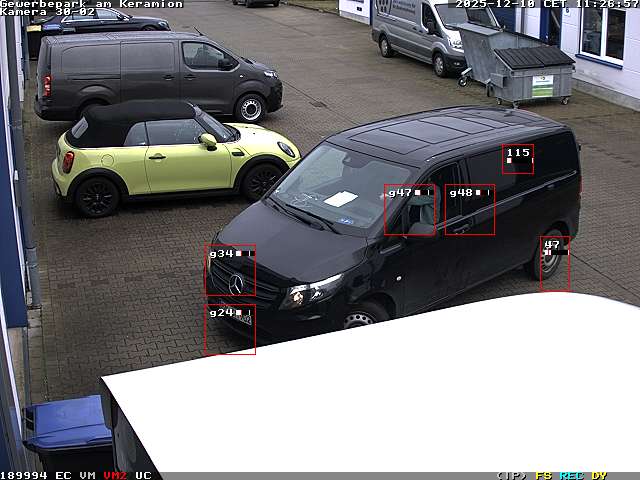Select the g24 detection box near the bumper
This screenshot has width=640, height=480.
coord(230,330)
